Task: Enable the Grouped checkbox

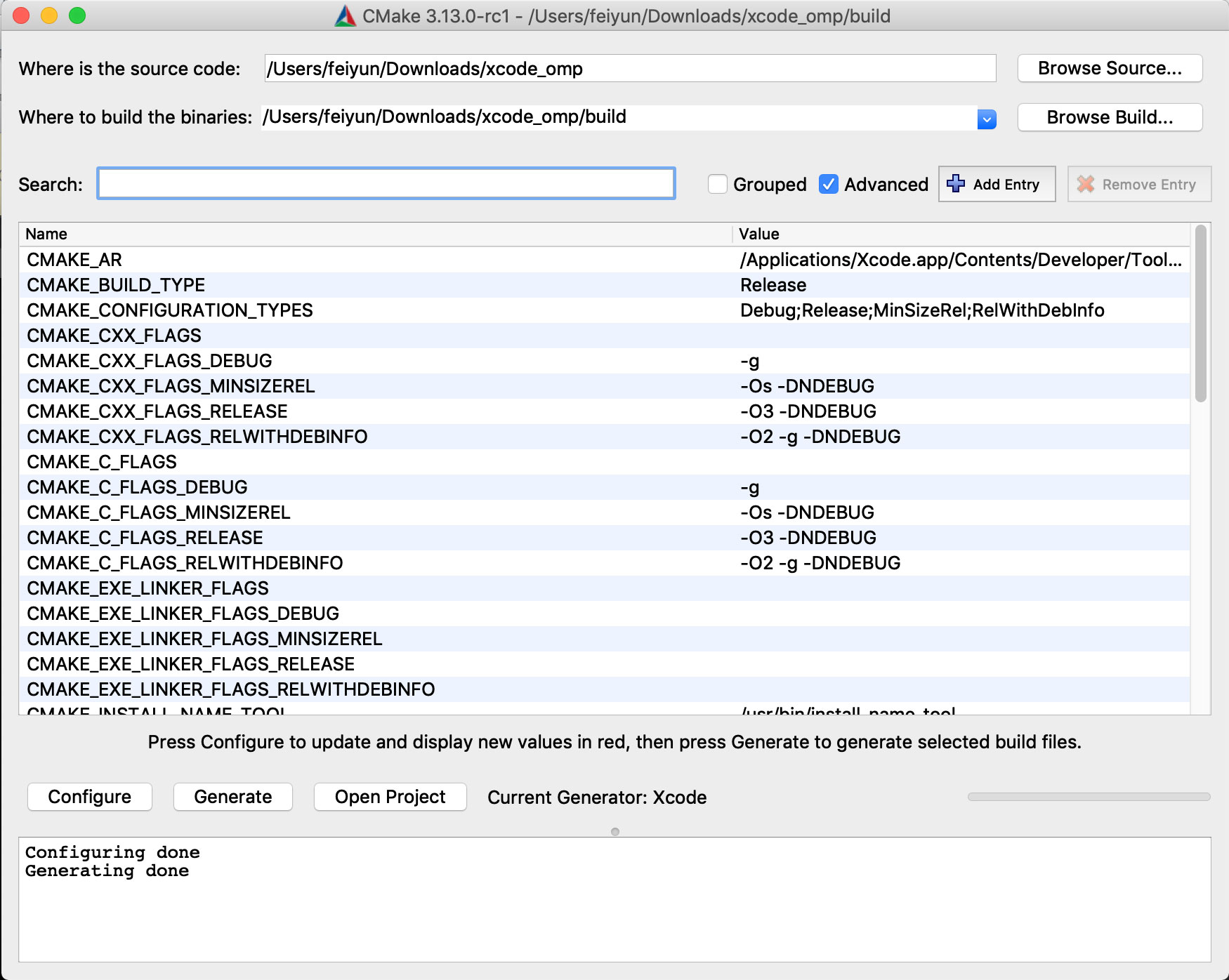Action: (718, 184)
